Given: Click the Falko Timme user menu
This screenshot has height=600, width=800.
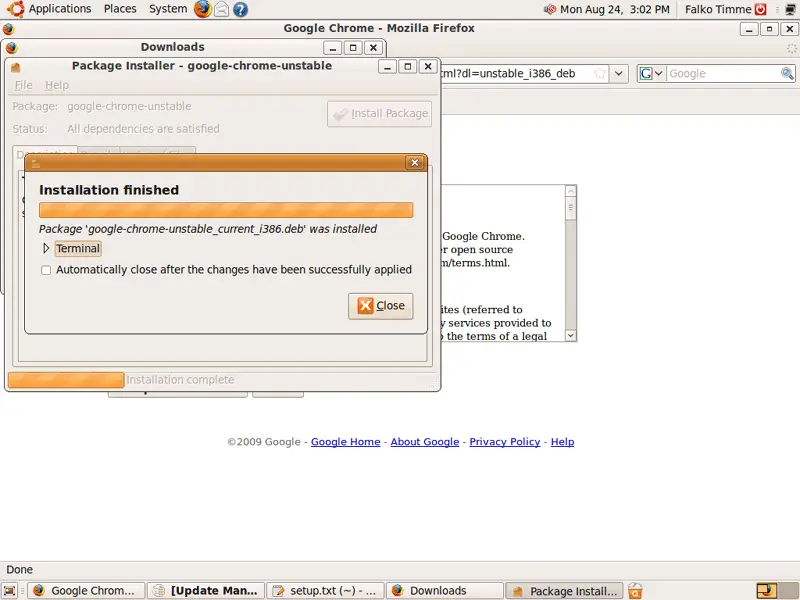Looking at the screenshot, I should [x=718, y=9].
